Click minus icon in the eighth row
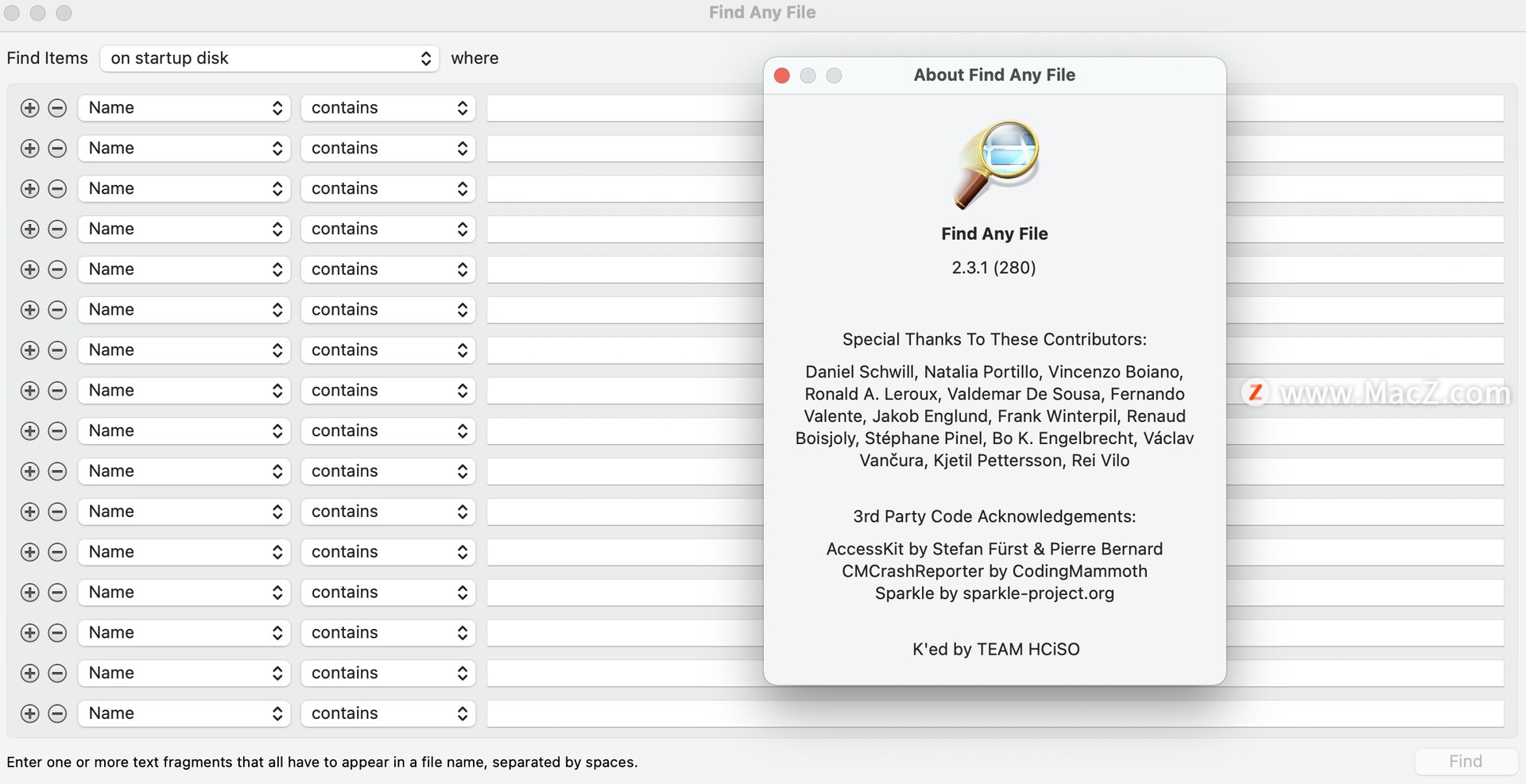Screen dimensions: 1526x784 (57, 391)
